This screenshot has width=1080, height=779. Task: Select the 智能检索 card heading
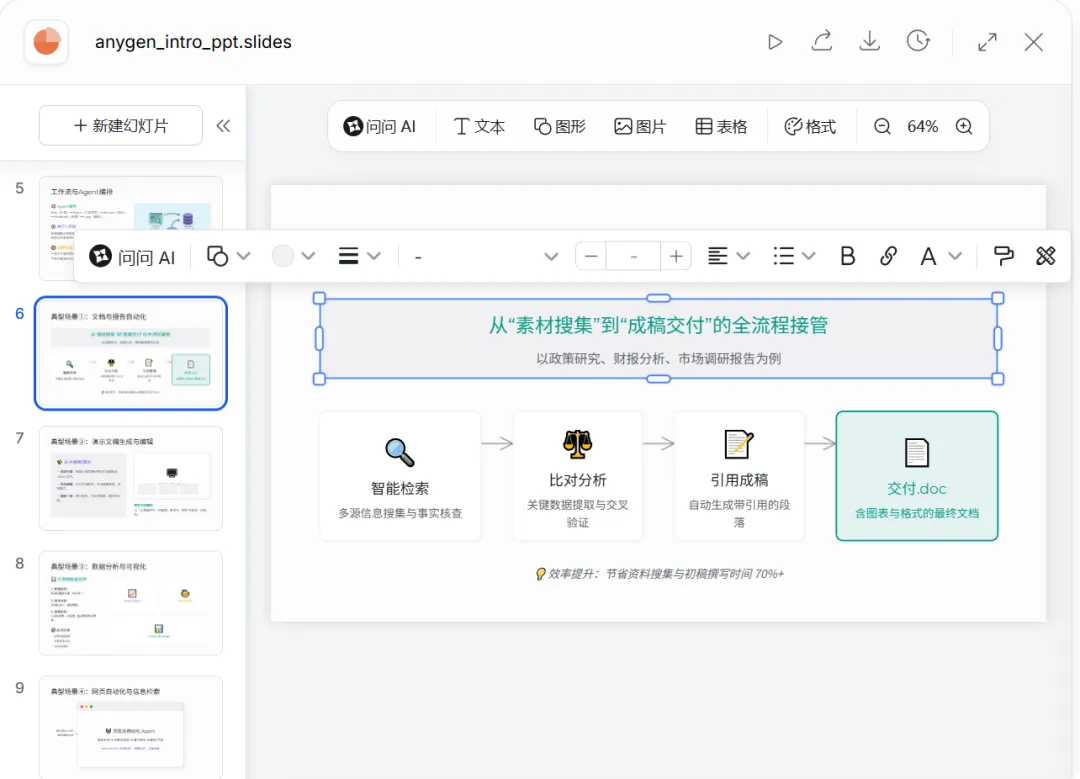coord(399,489)
